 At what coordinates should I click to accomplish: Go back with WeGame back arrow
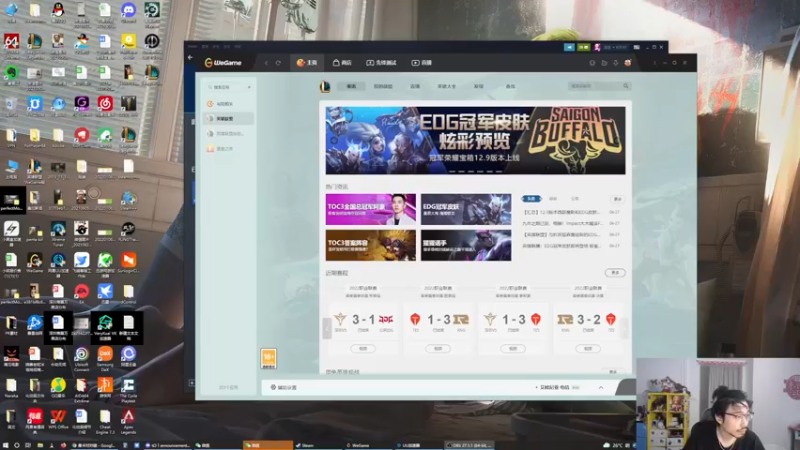click(x=266, y=63)
